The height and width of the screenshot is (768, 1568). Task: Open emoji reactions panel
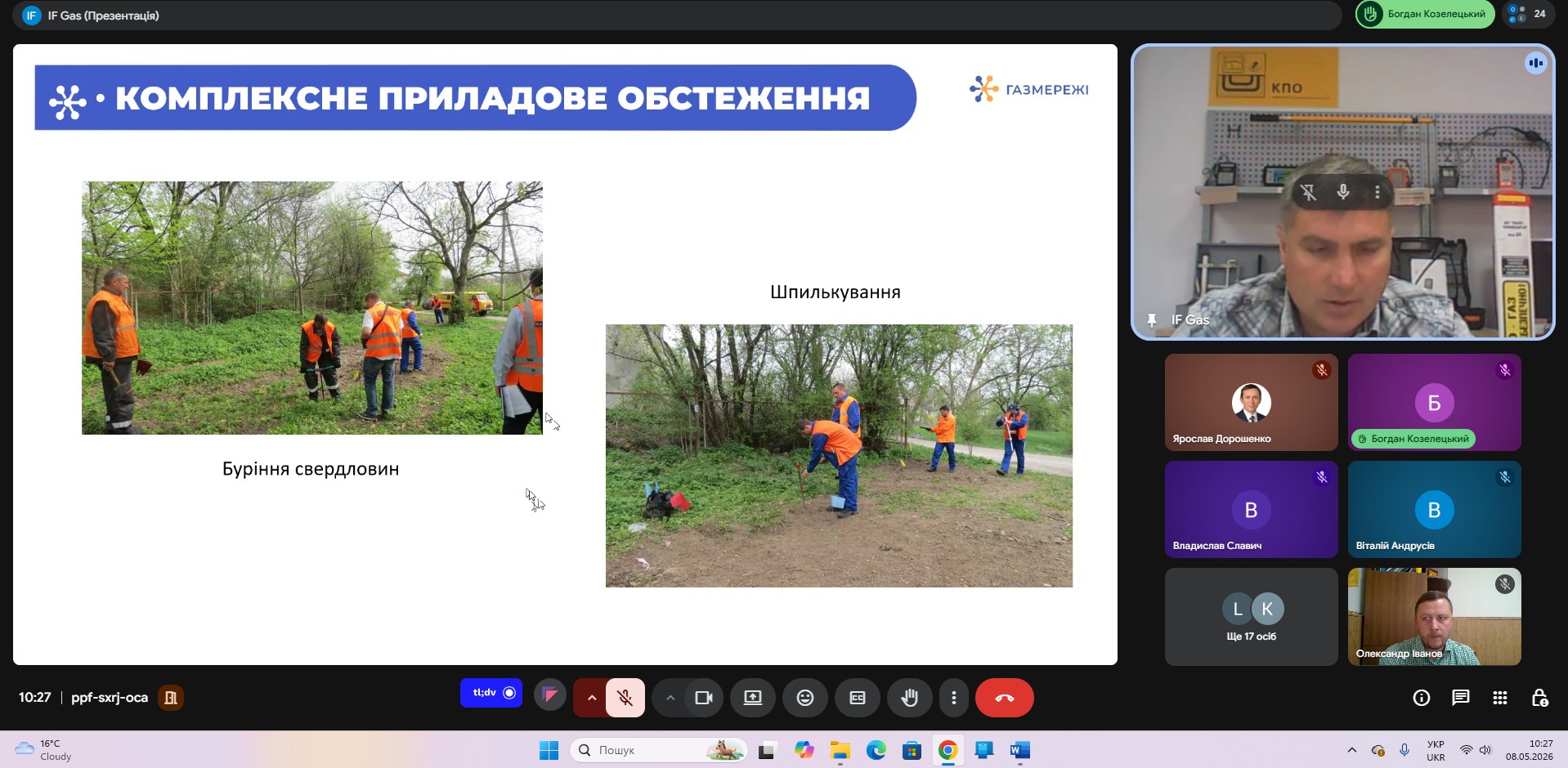click(805, 698)
